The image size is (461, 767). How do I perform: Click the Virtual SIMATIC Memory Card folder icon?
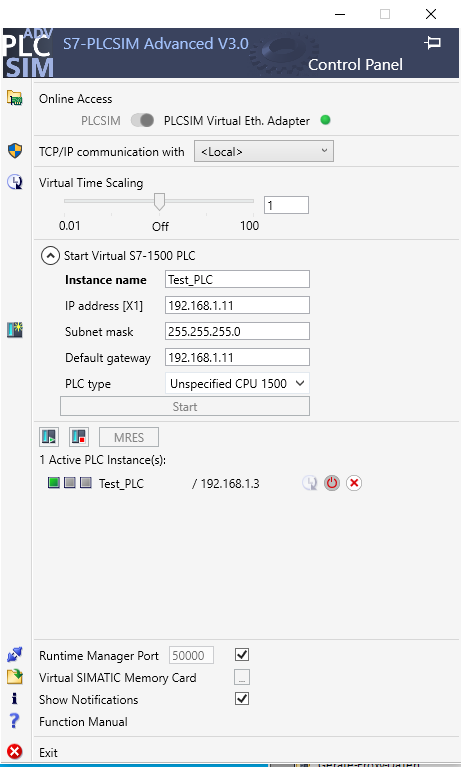pyautogui.click(x=15, y=677)
